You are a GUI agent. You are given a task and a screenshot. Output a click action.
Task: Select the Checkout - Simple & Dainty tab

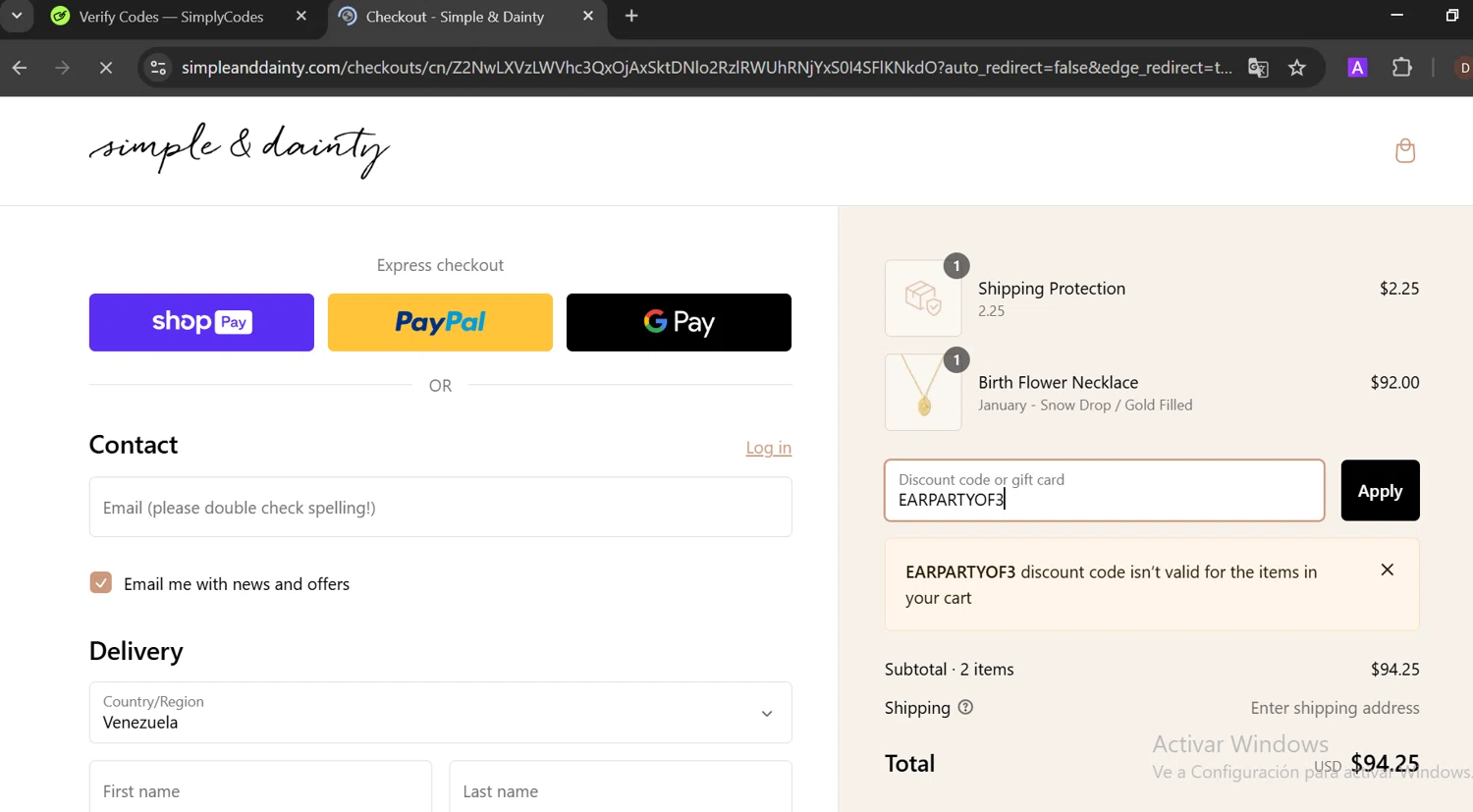(x=455, y=17)
